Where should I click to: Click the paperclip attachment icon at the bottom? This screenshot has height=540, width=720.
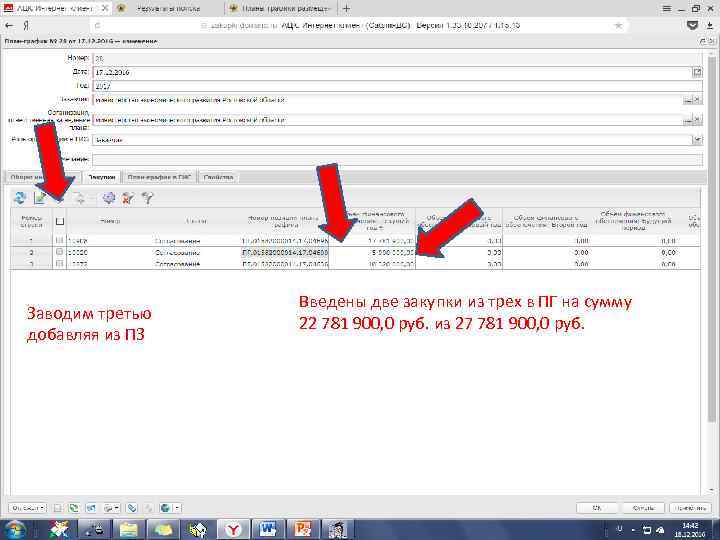click(132, 508)
